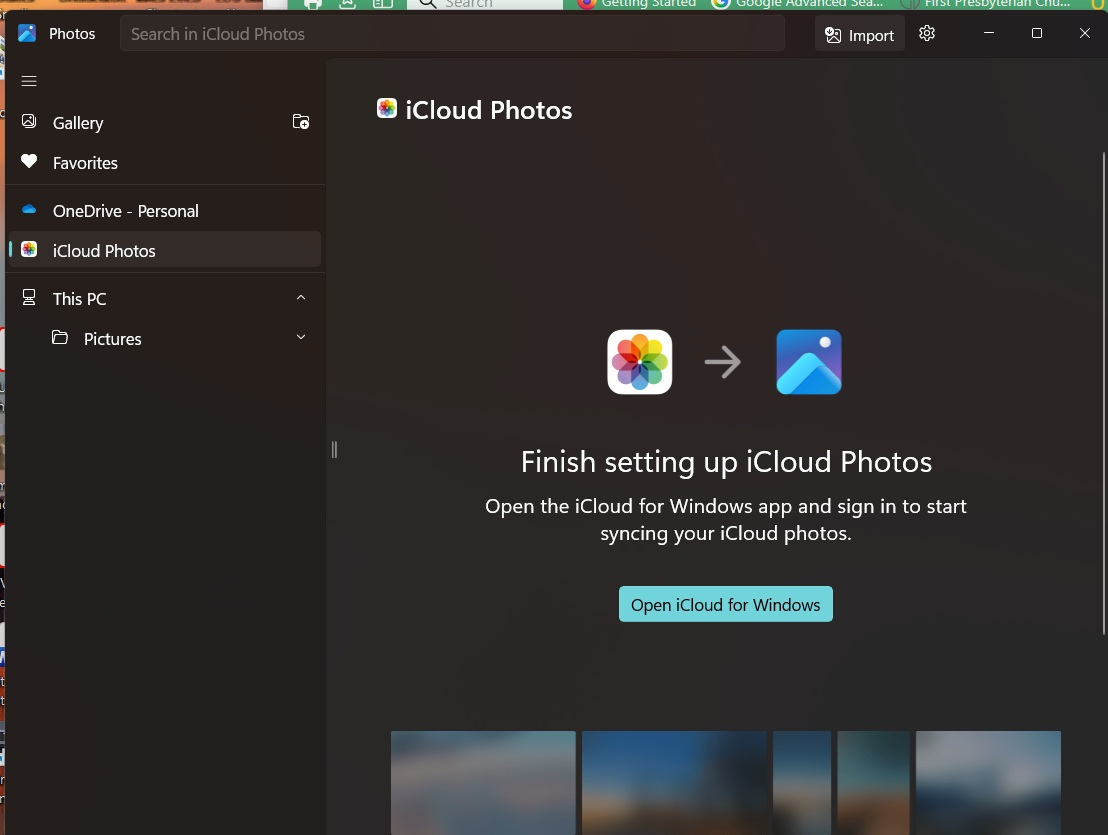
Task: Click the Search in iCloud Photos field
Action: click(452, 34)
